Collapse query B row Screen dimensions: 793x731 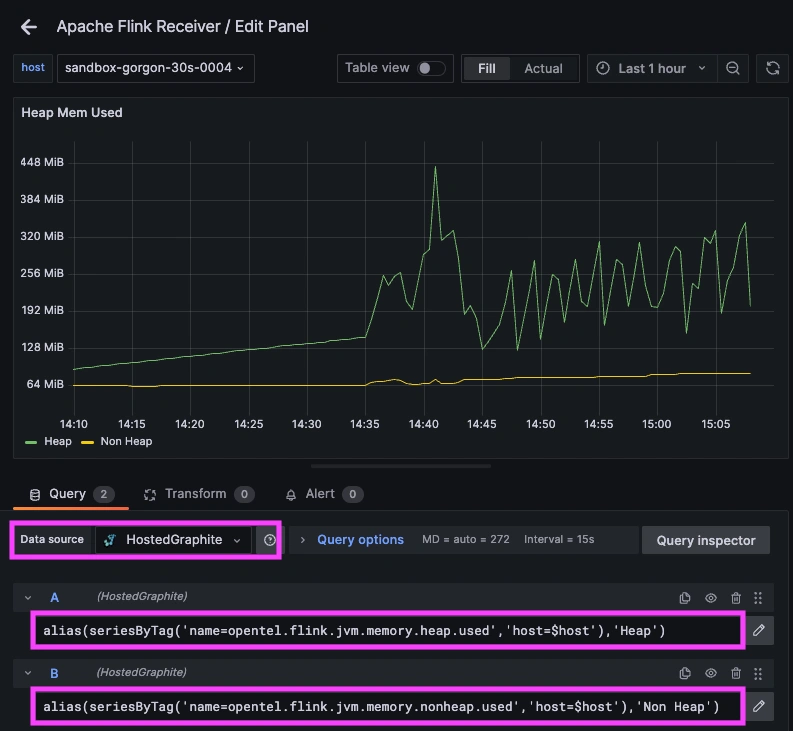[28, 673]
